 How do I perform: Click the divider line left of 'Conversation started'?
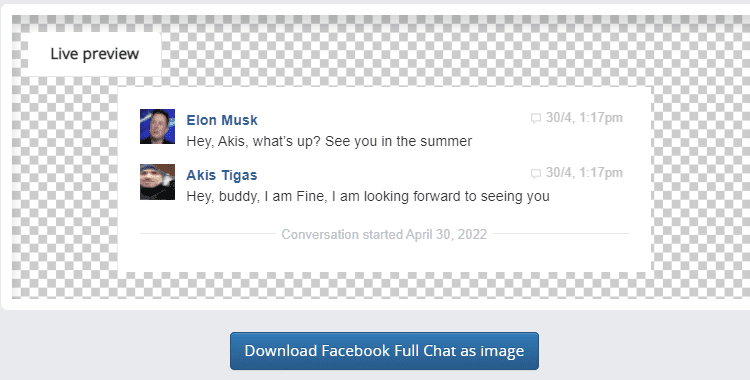208,234
